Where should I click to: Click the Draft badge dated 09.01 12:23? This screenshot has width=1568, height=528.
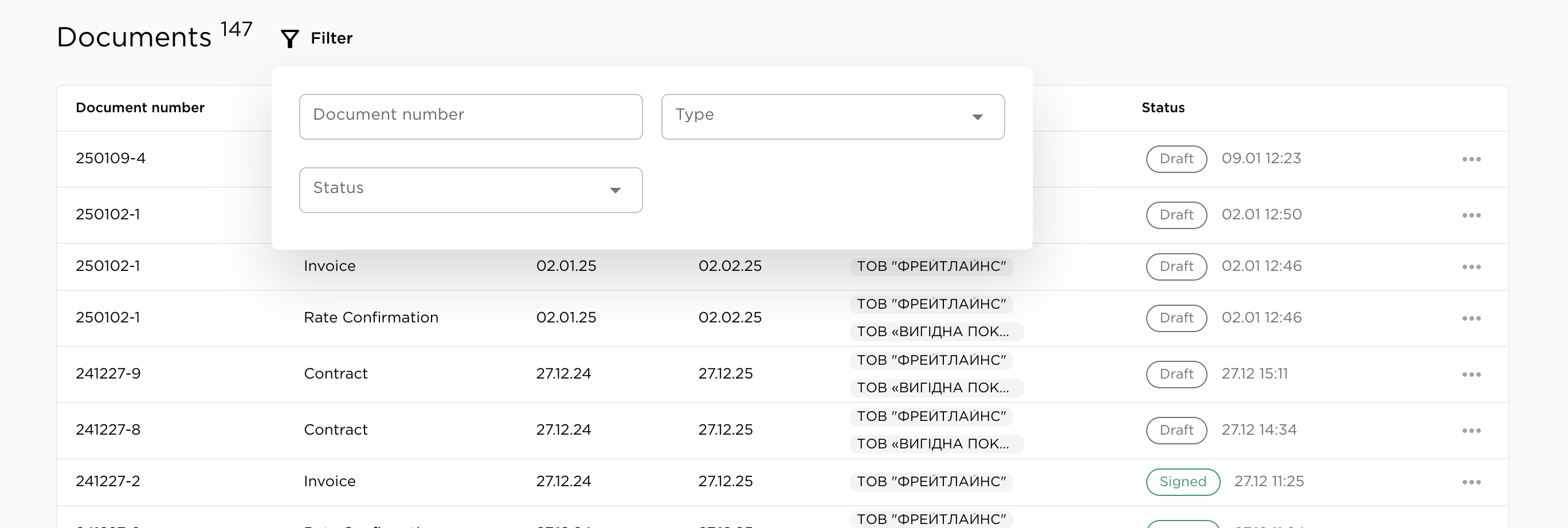tap(1176, 159)
